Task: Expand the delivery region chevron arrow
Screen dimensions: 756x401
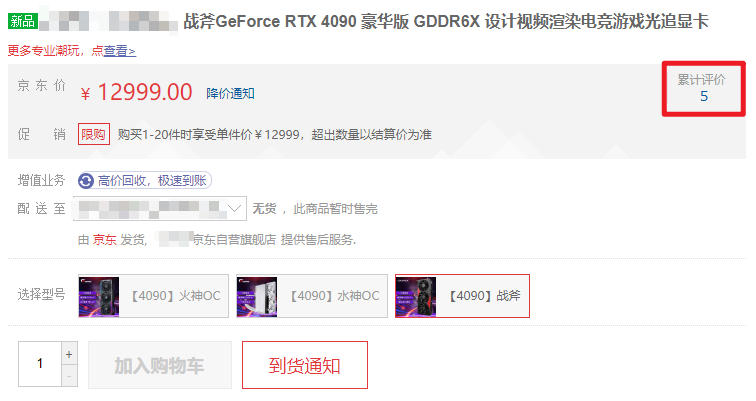Action: click(x=234, y=208)
